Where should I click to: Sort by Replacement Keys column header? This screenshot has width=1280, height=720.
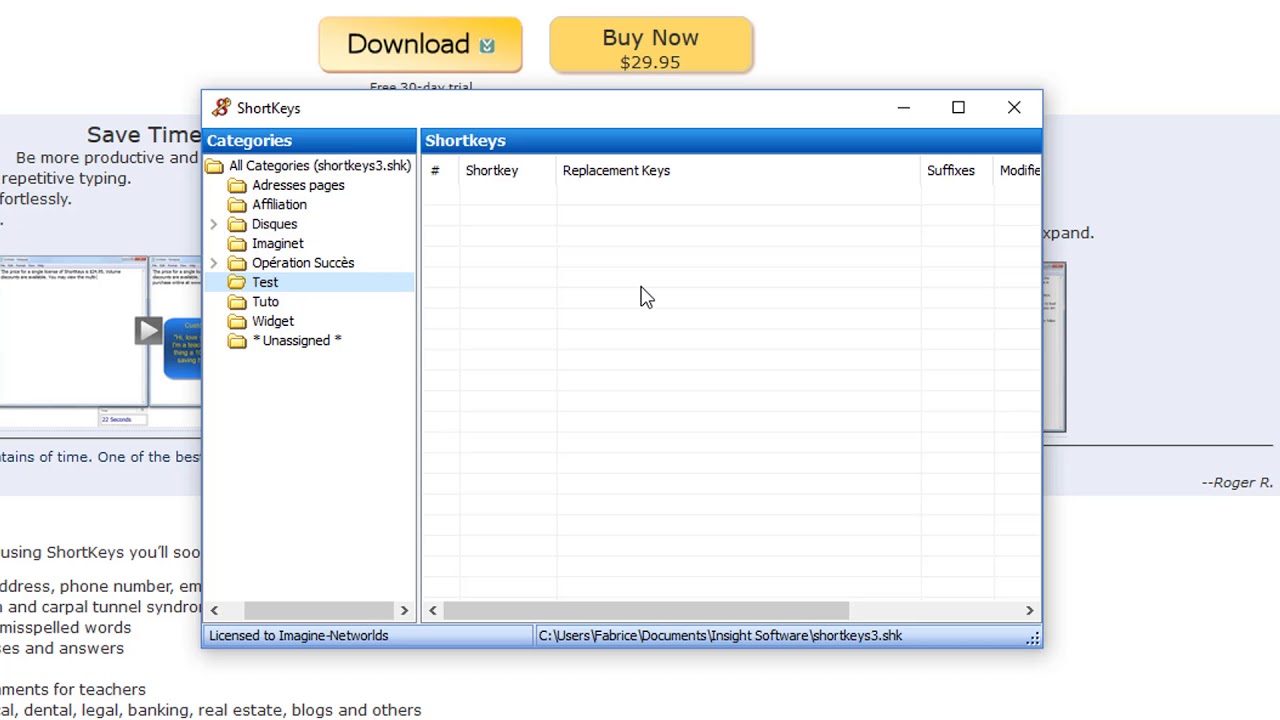(738, 170)
